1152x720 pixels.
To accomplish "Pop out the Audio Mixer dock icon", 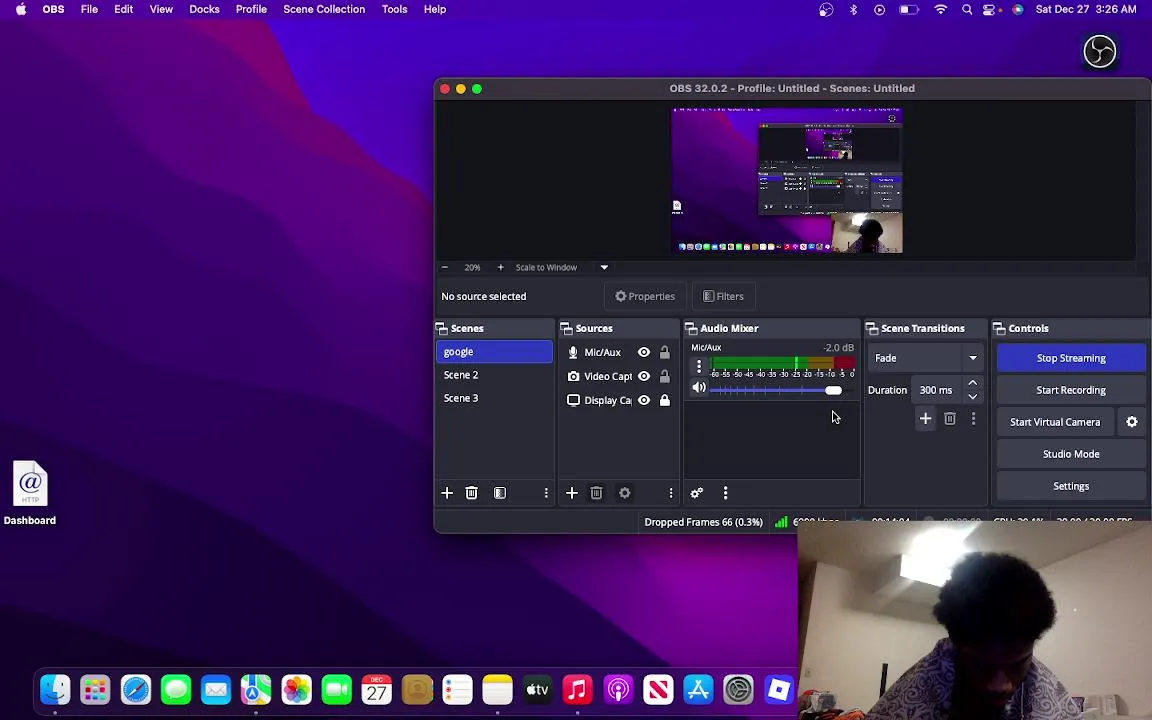I will click(691, 328).
